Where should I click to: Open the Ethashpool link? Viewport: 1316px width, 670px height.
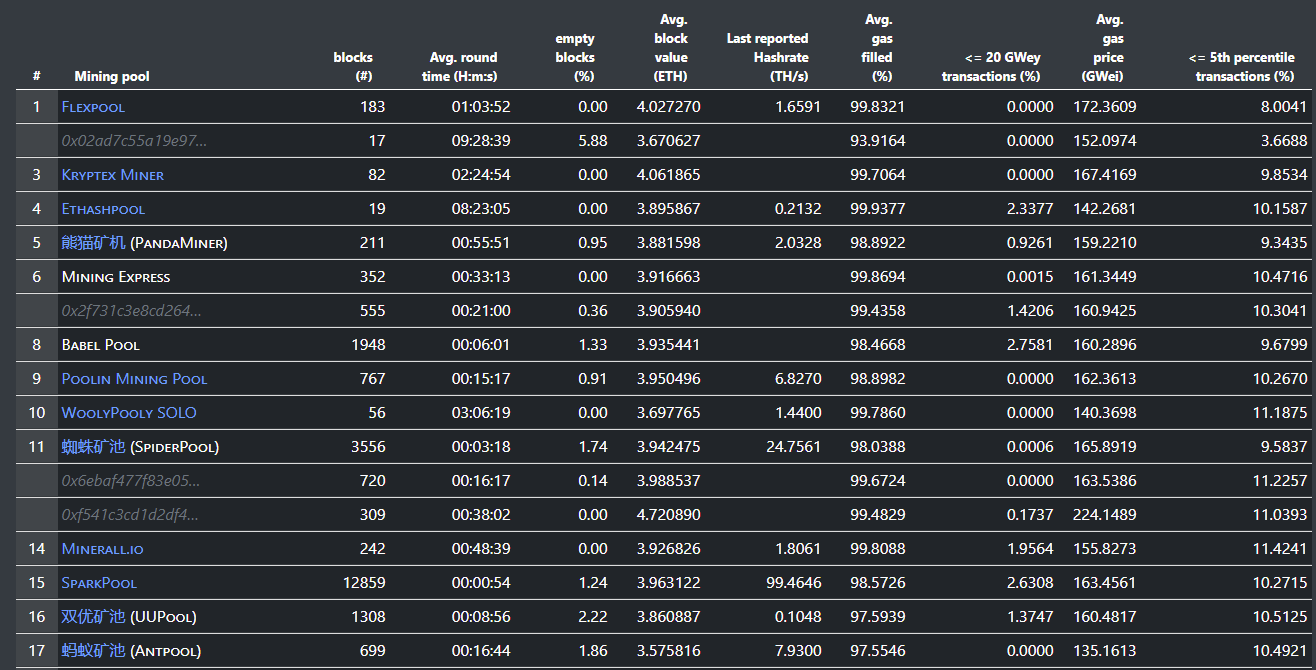tap(103, 209)
